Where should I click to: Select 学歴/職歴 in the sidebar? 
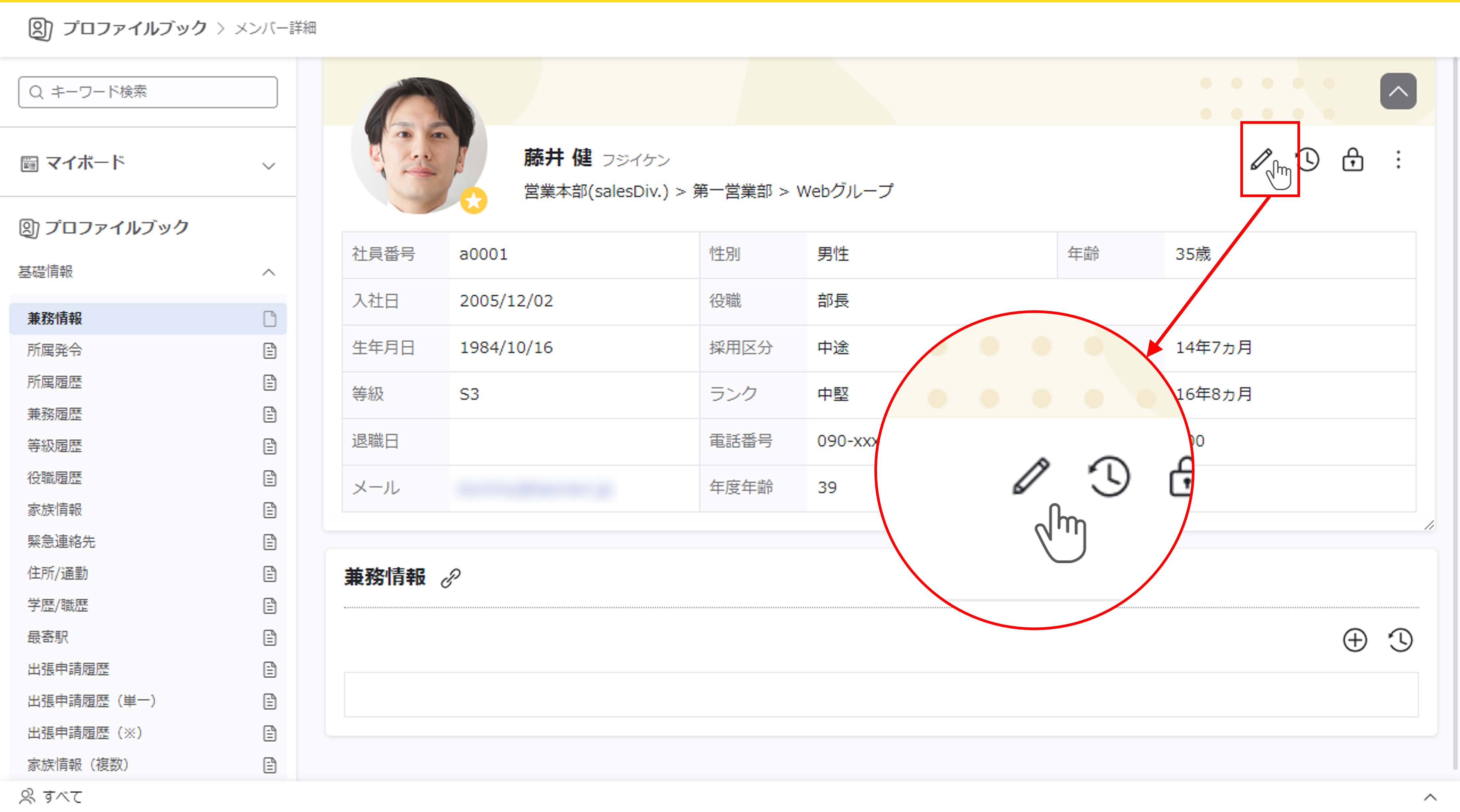coord(58,605)
